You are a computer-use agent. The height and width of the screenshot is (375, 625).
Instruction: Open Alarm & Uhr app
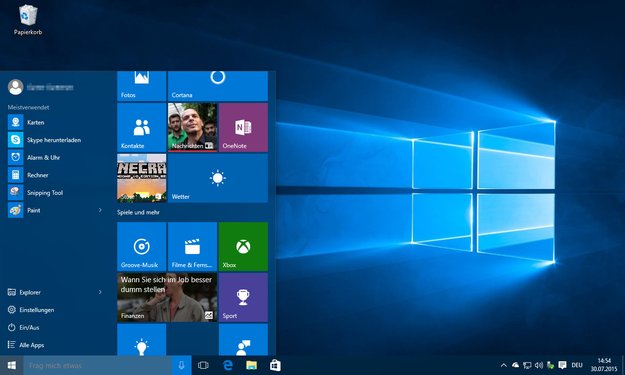pos(54,157)
